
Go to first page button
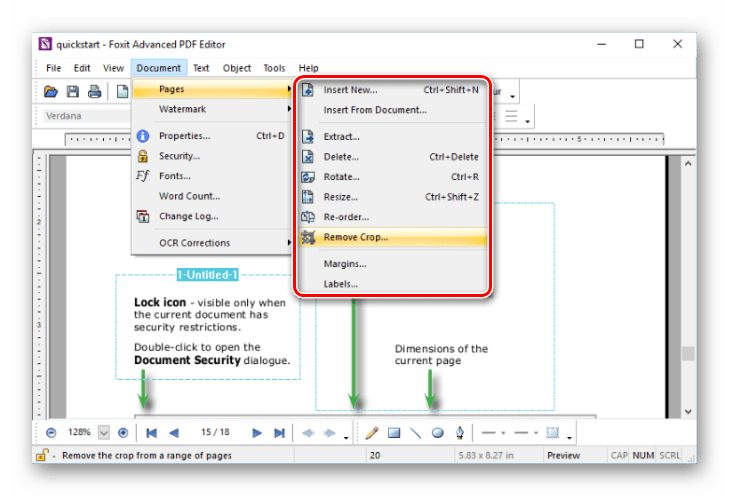[151, 433]
